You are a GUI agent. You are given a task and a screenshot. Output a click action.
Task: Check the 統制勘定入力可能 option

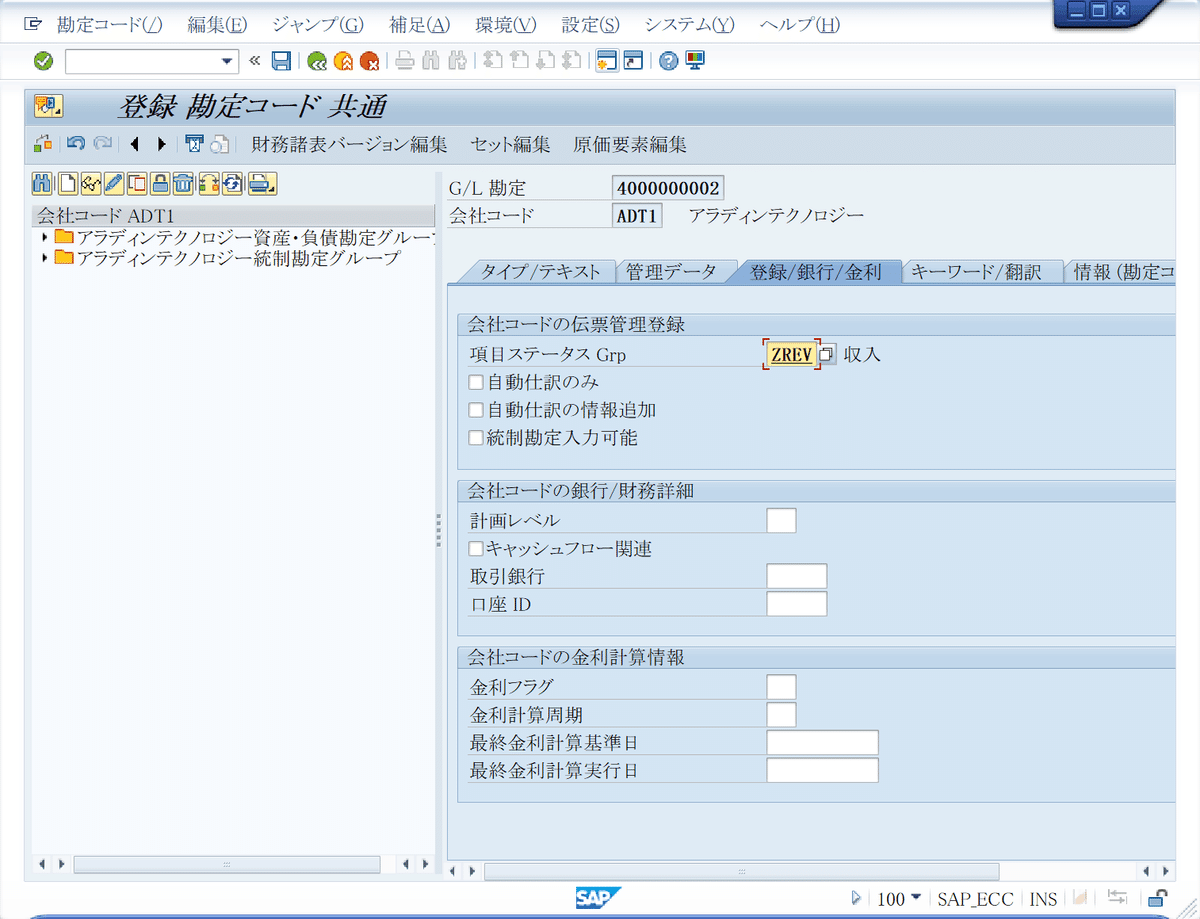point(476,438)
